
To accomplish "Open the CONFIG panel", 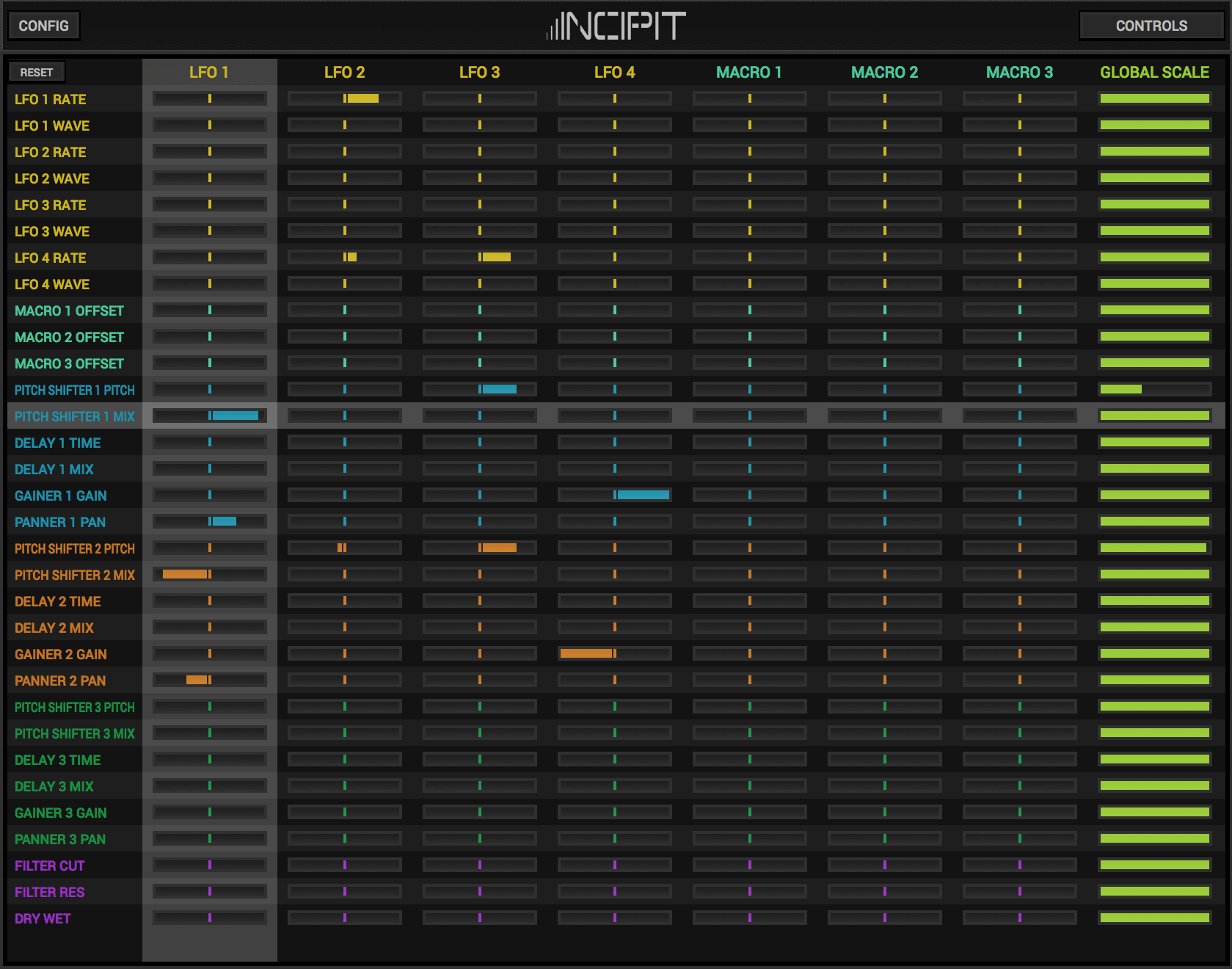I will click(43, 25).
